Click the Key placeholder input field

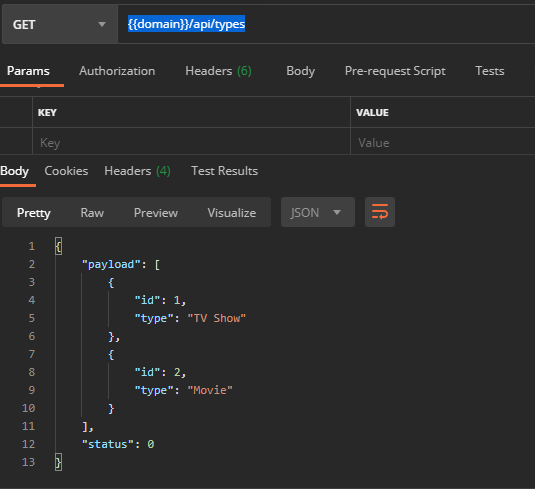point(191,142)
